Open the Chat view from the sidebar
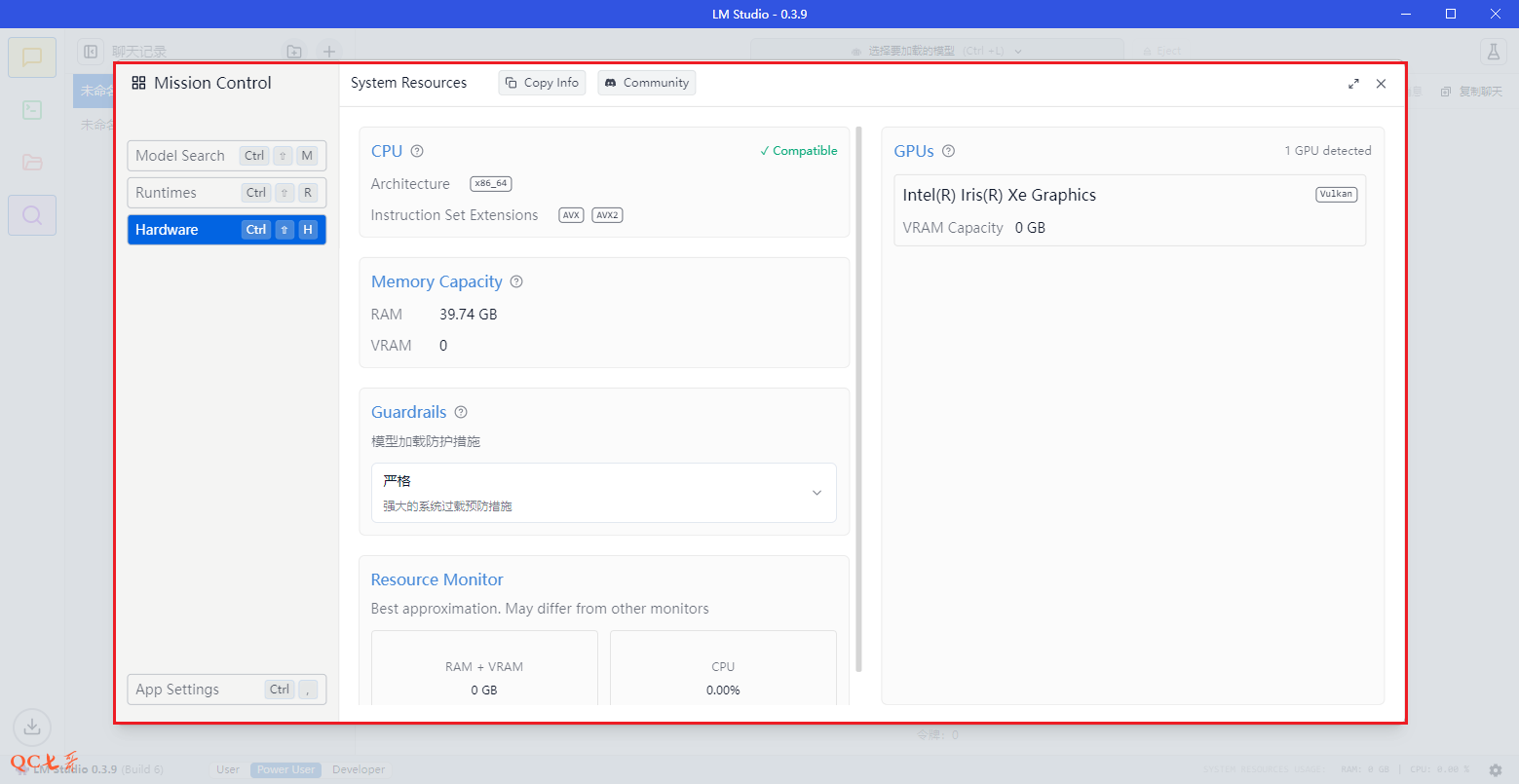Screen dimensions: 1519x784 click(x=32, y=57)
